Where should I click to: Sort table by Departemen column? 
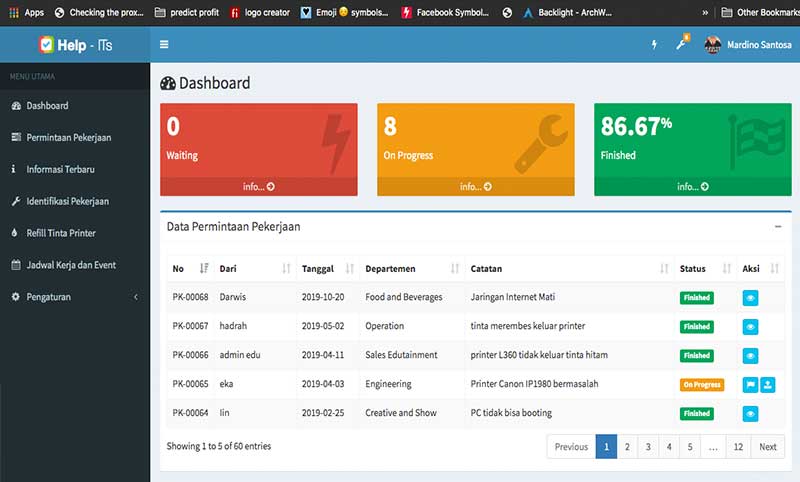[412, 268]
